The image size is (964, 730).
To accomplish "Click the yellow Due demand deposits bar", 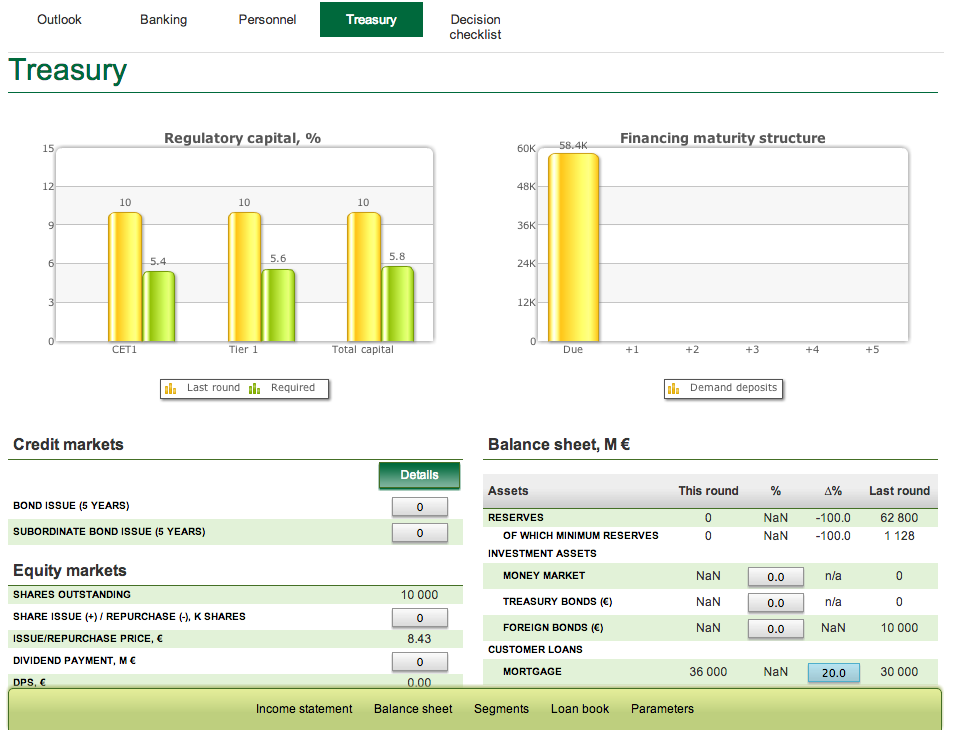I will pos(573,247).
